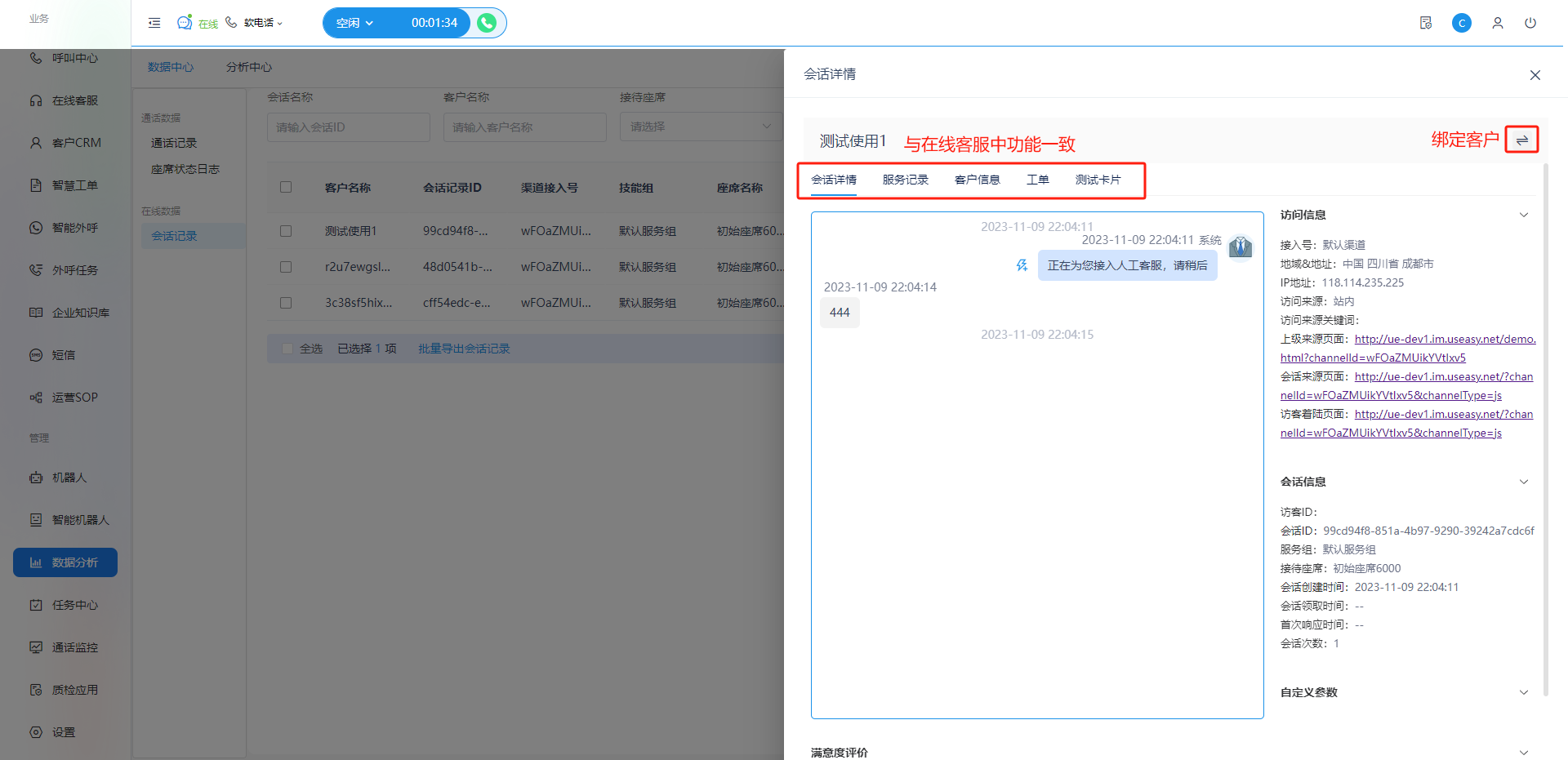Expand the 自定义参数 section
Screen dimensions: 1568x760
[1524, 692]
